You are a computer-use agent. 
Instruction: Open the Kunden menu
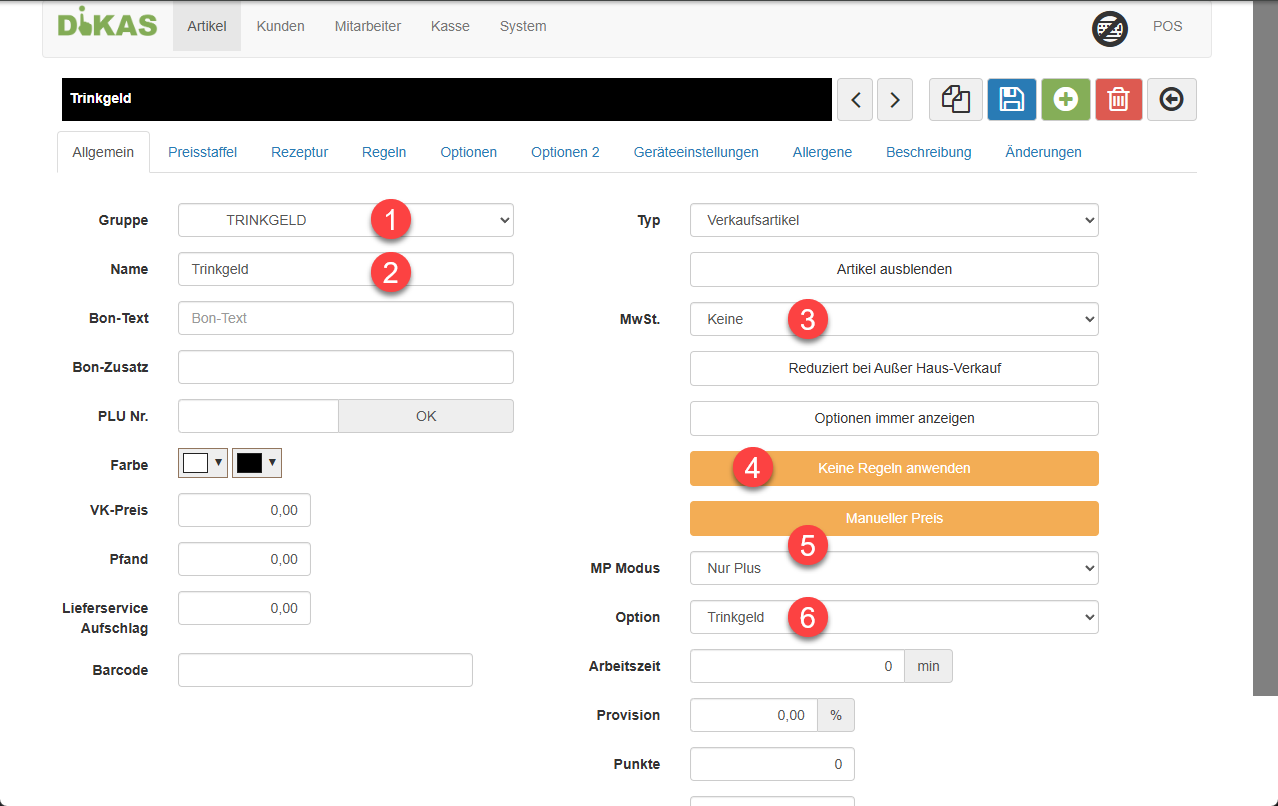point(280,26)
